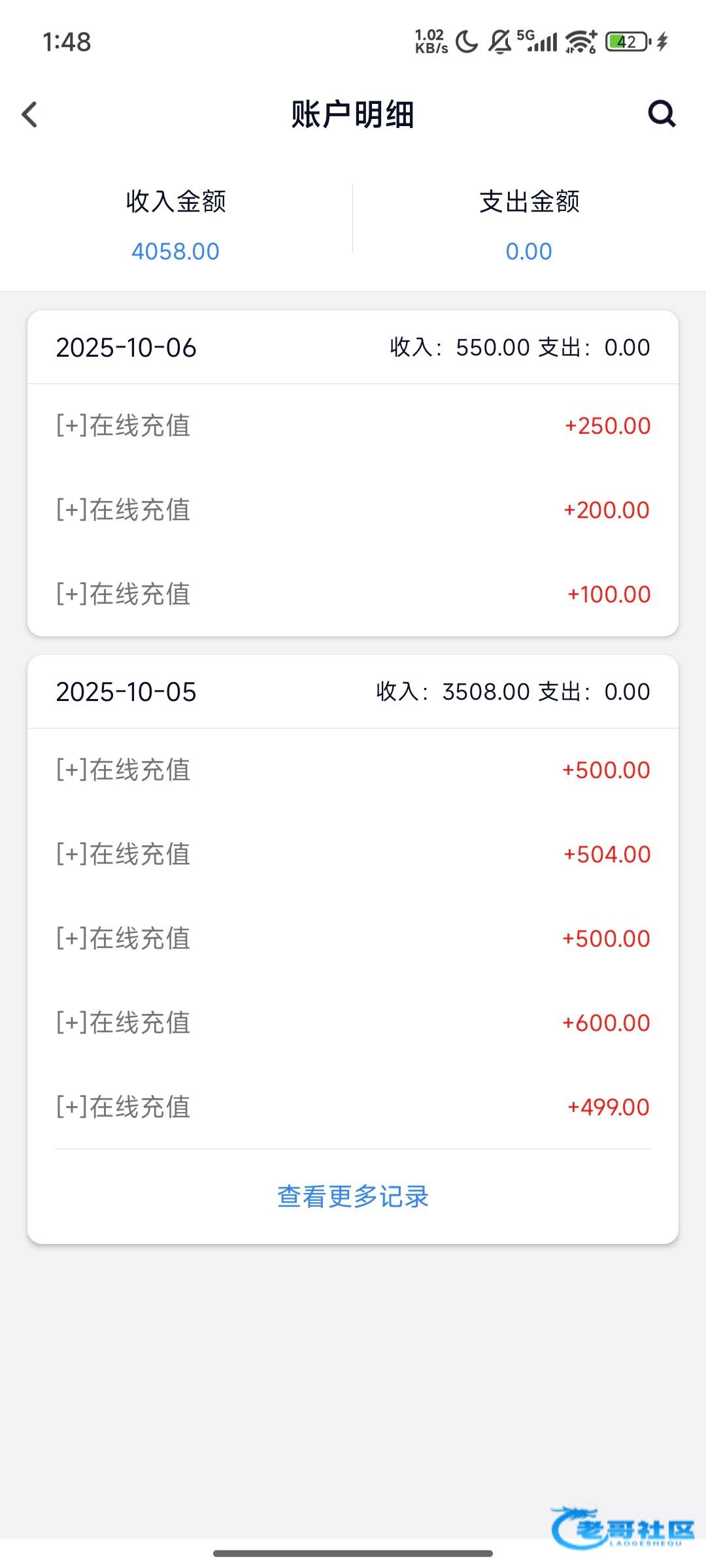
Task: Tap the 老哥社区 watermark logo
Action: click(622, 1527)
